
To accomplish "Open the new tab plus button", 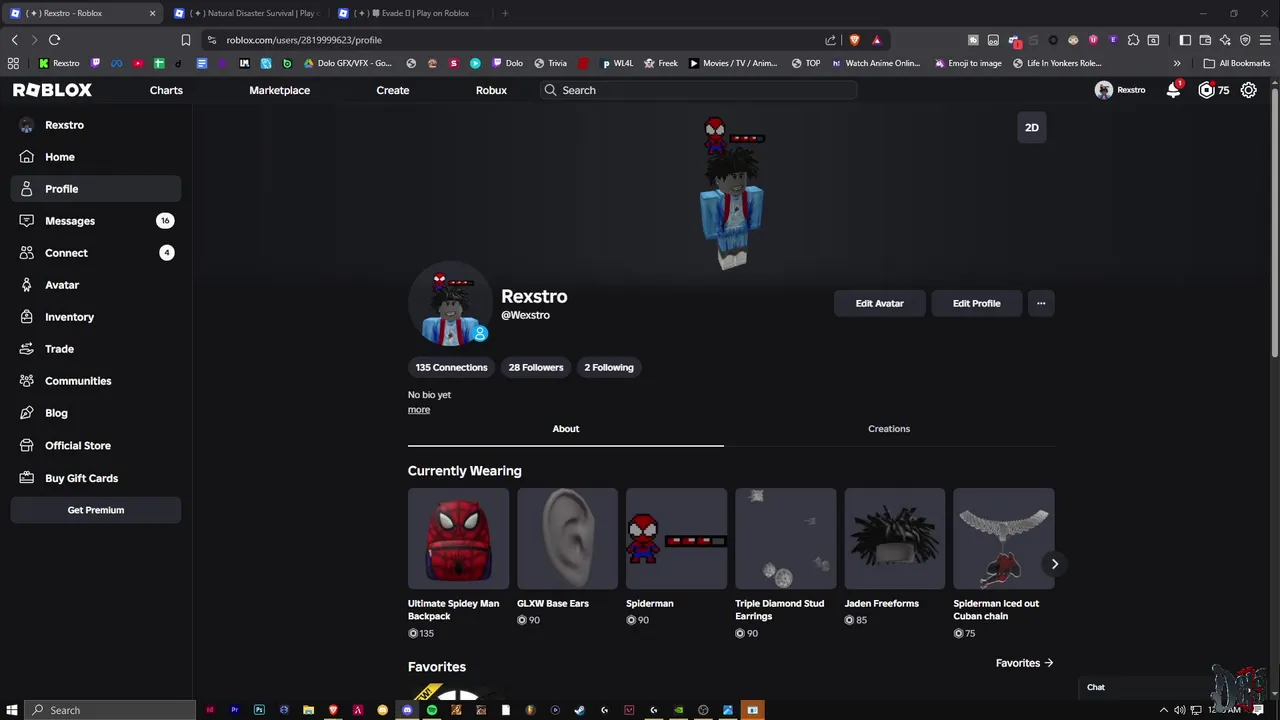I will click(505, 13).
